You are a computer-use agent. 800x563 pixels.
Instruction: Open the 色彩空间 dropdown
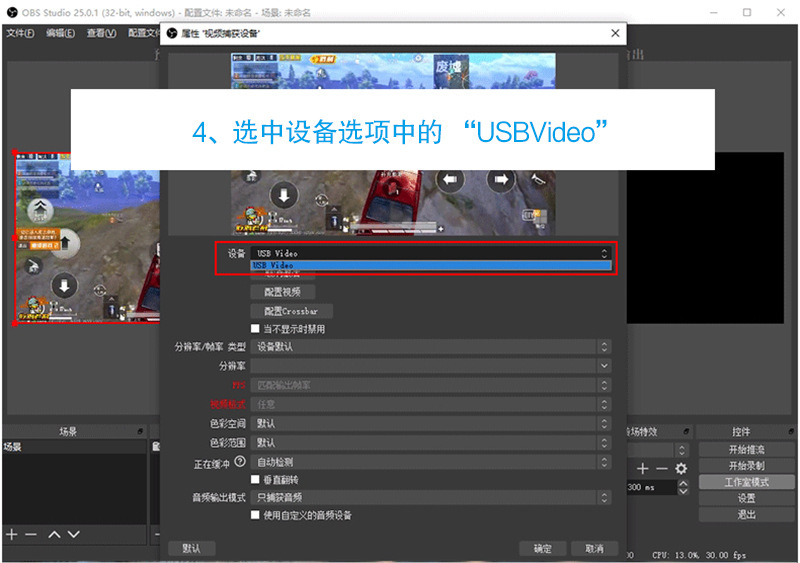point(431,424)
